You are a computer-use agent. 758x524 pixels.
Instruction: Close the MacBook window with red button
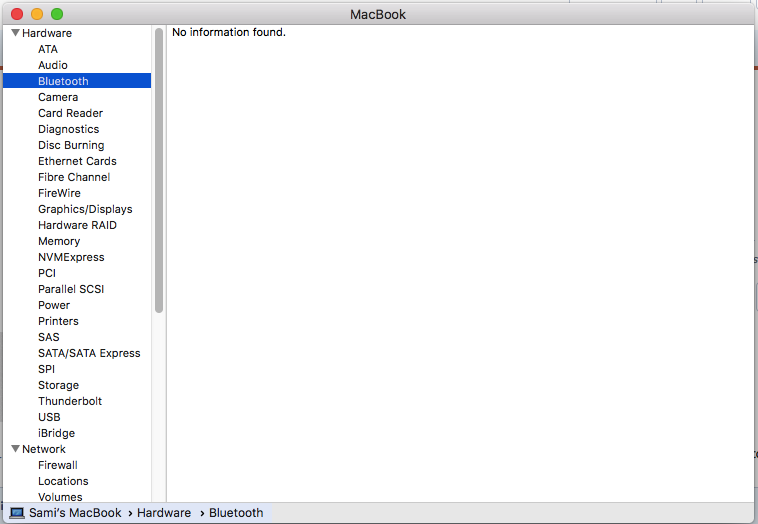tap(17, 15)
